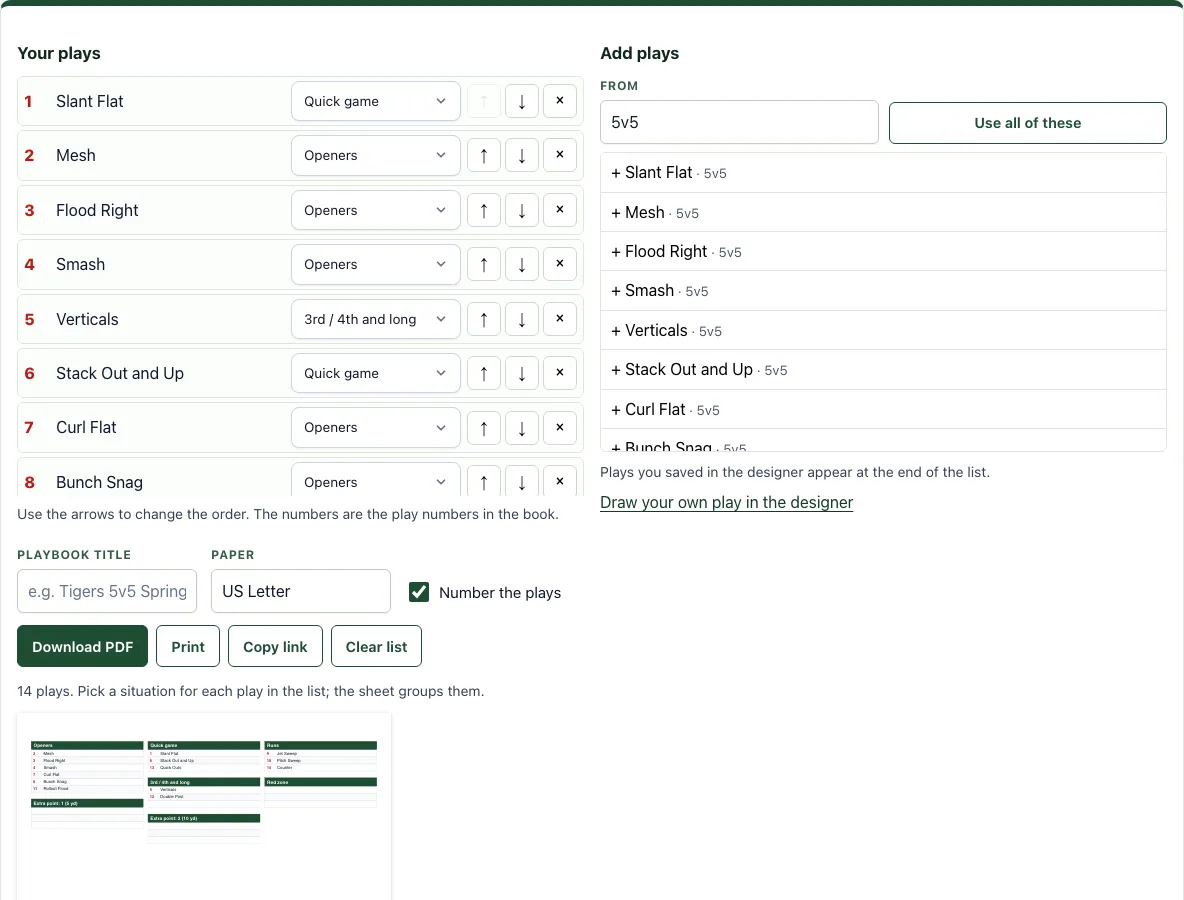Open situation dropdown for Mesh
Image resolution: width=1184 pixels, height=900 pixels.
(x=375, y=156)
